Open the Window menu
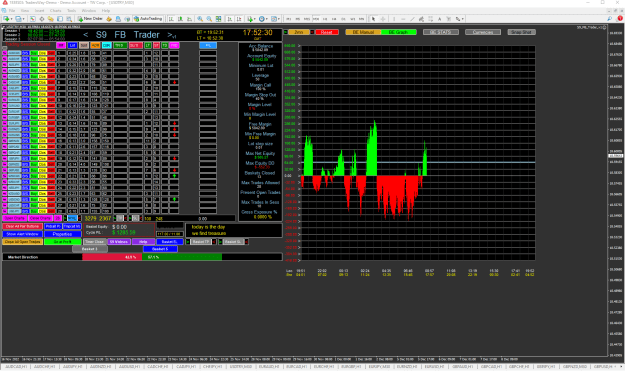Screen dimensions: 625x371 [x=88, y=10]
